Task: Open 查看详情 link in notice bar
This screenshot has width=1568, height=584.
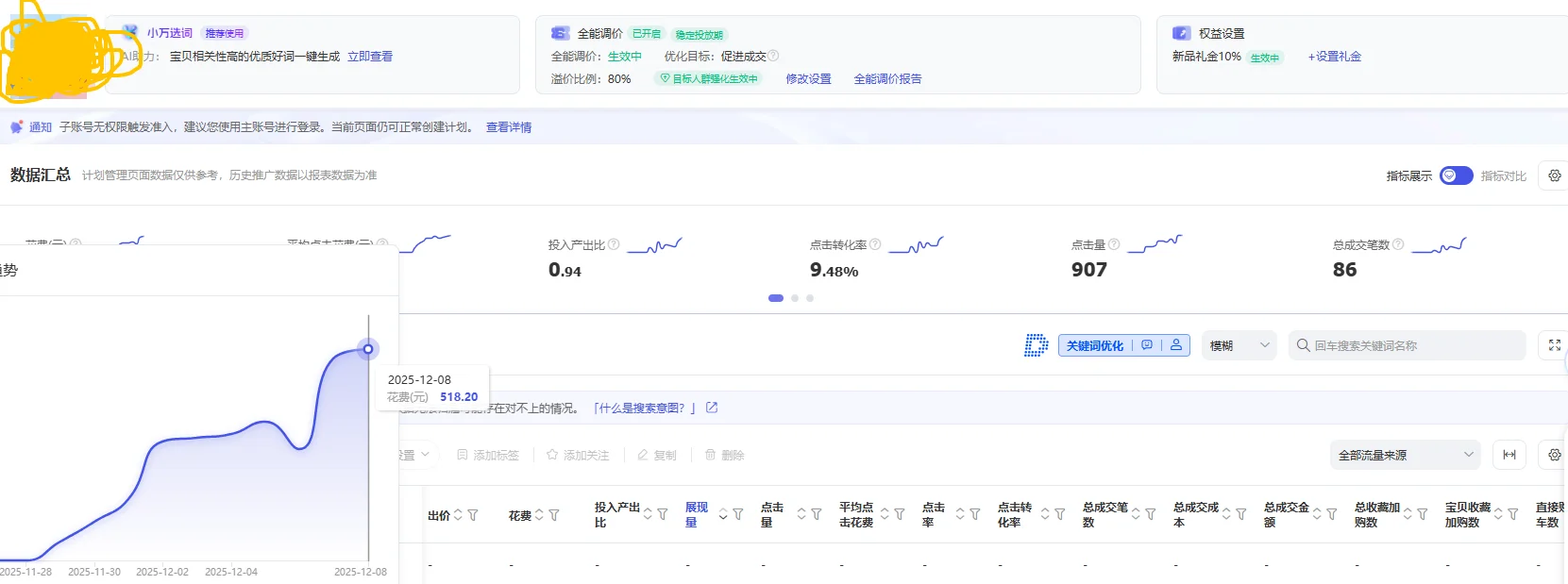Action: pyautogui.click(x=509, y=127)
